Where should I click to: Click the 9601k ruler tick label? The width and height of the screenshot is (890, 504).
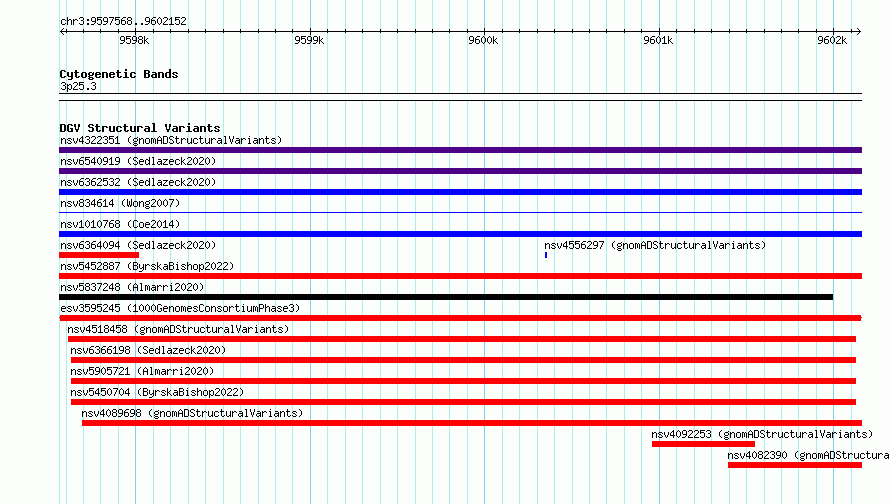pos(658,40)
